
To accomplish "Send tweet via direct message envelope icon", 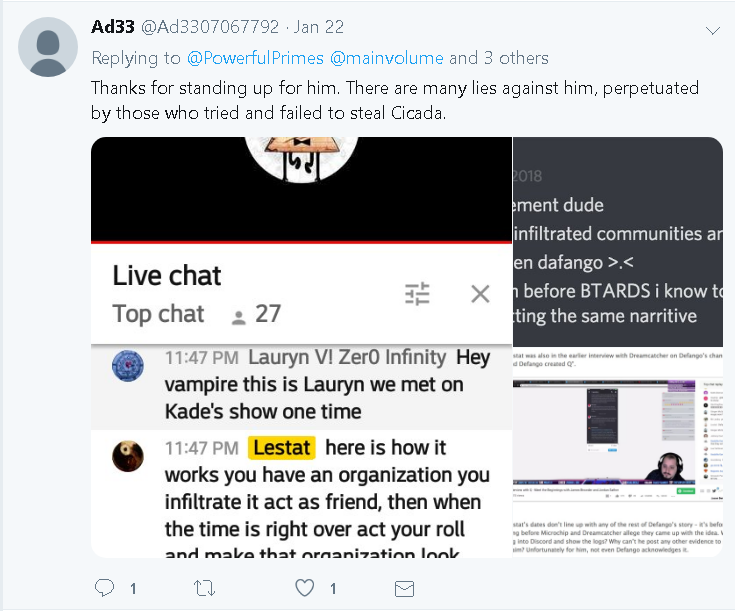I will (404, 588).
